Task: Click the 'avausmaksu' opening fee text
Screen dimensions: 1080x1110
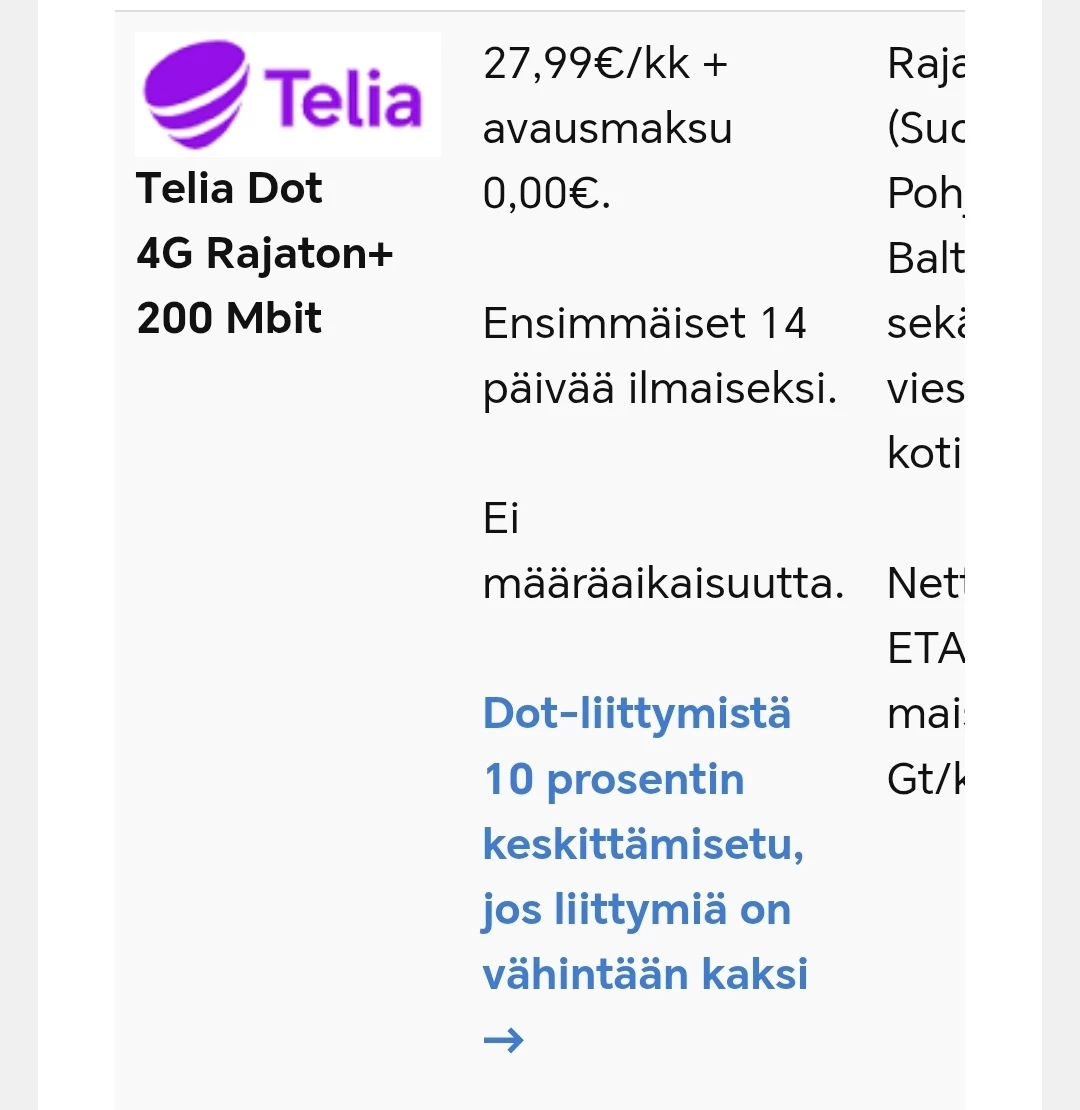Action: coord(607,129)
